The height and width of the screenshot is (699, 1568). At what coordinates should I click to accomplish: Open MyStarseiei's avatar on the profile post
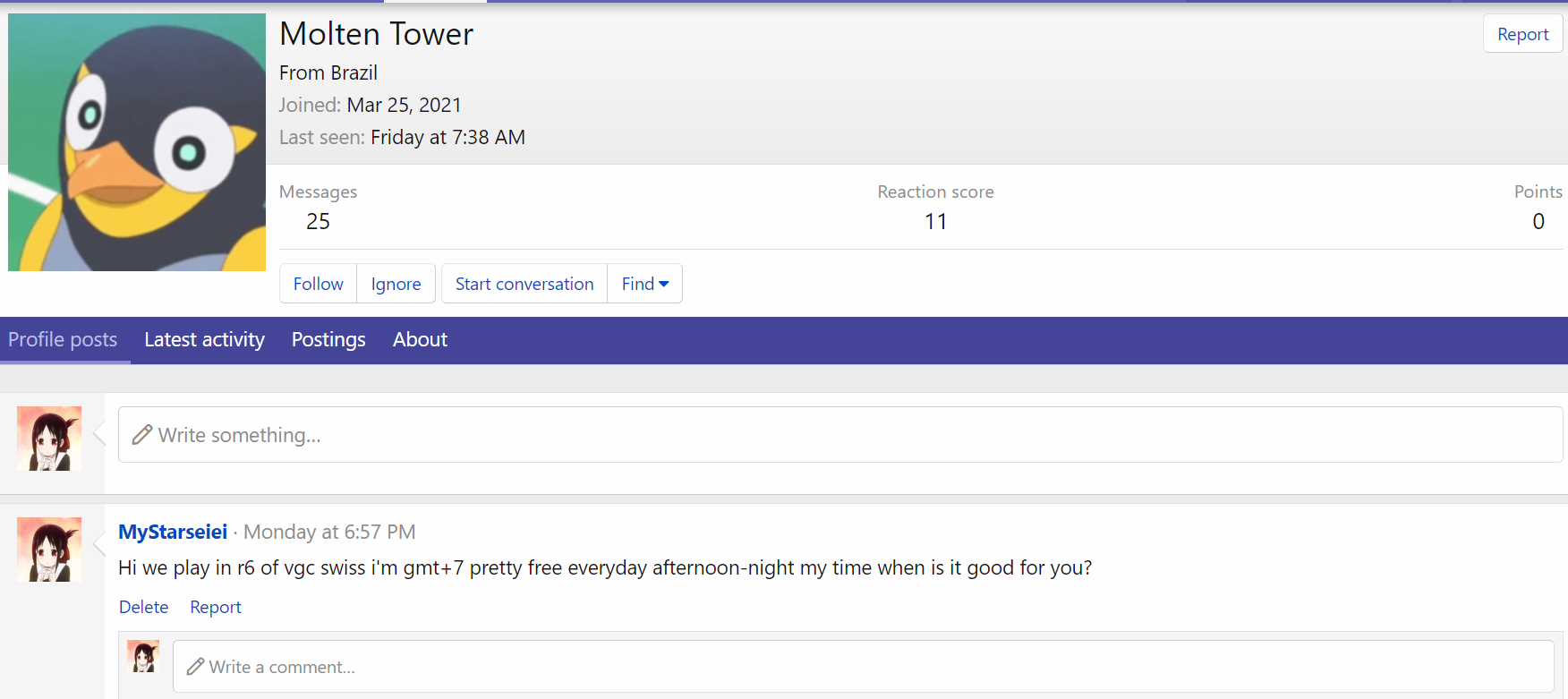tap(49, 550)
